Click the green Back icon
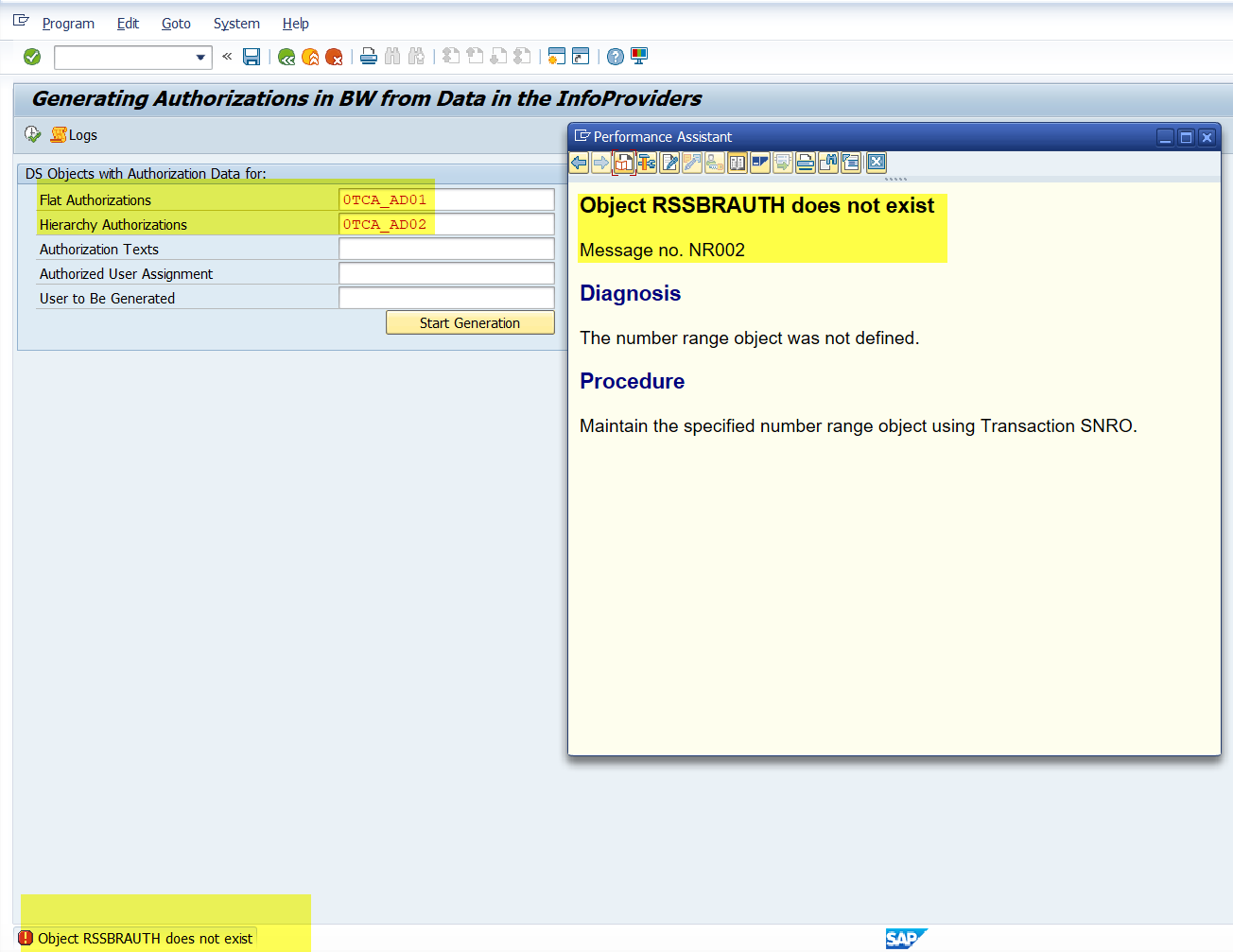The height and width of the screenshot is (952, 1233). click(287, 57)
